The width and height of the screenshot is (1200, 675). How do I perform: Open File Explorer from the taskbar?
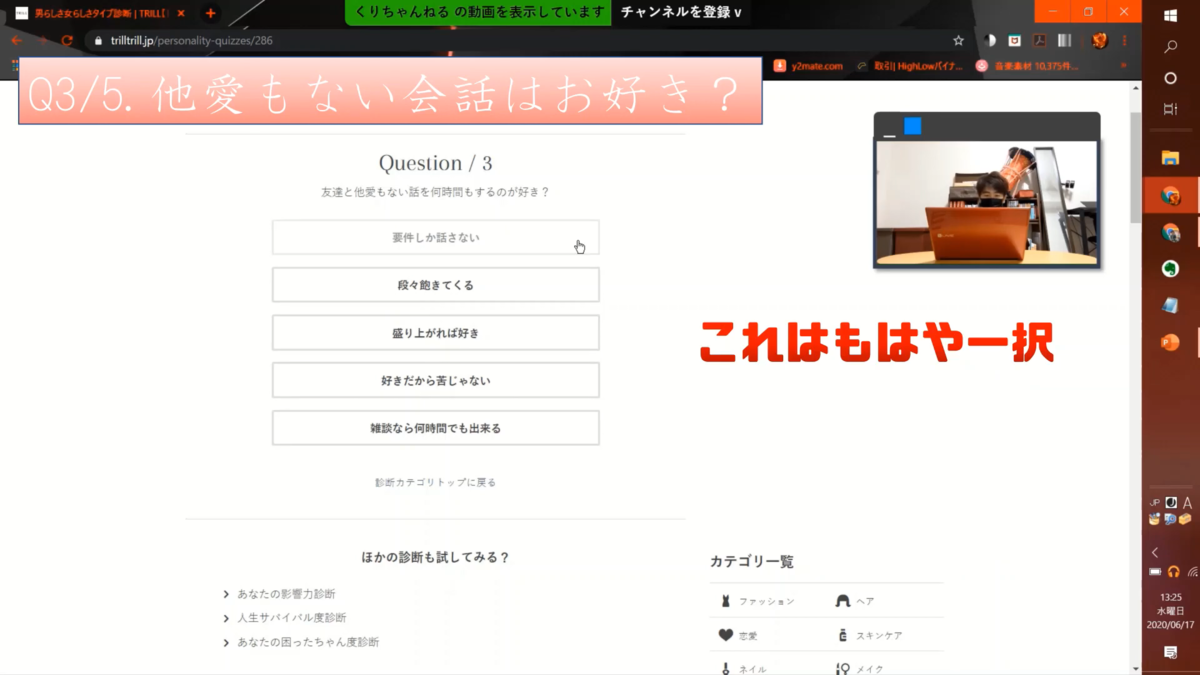(1171, 158)
